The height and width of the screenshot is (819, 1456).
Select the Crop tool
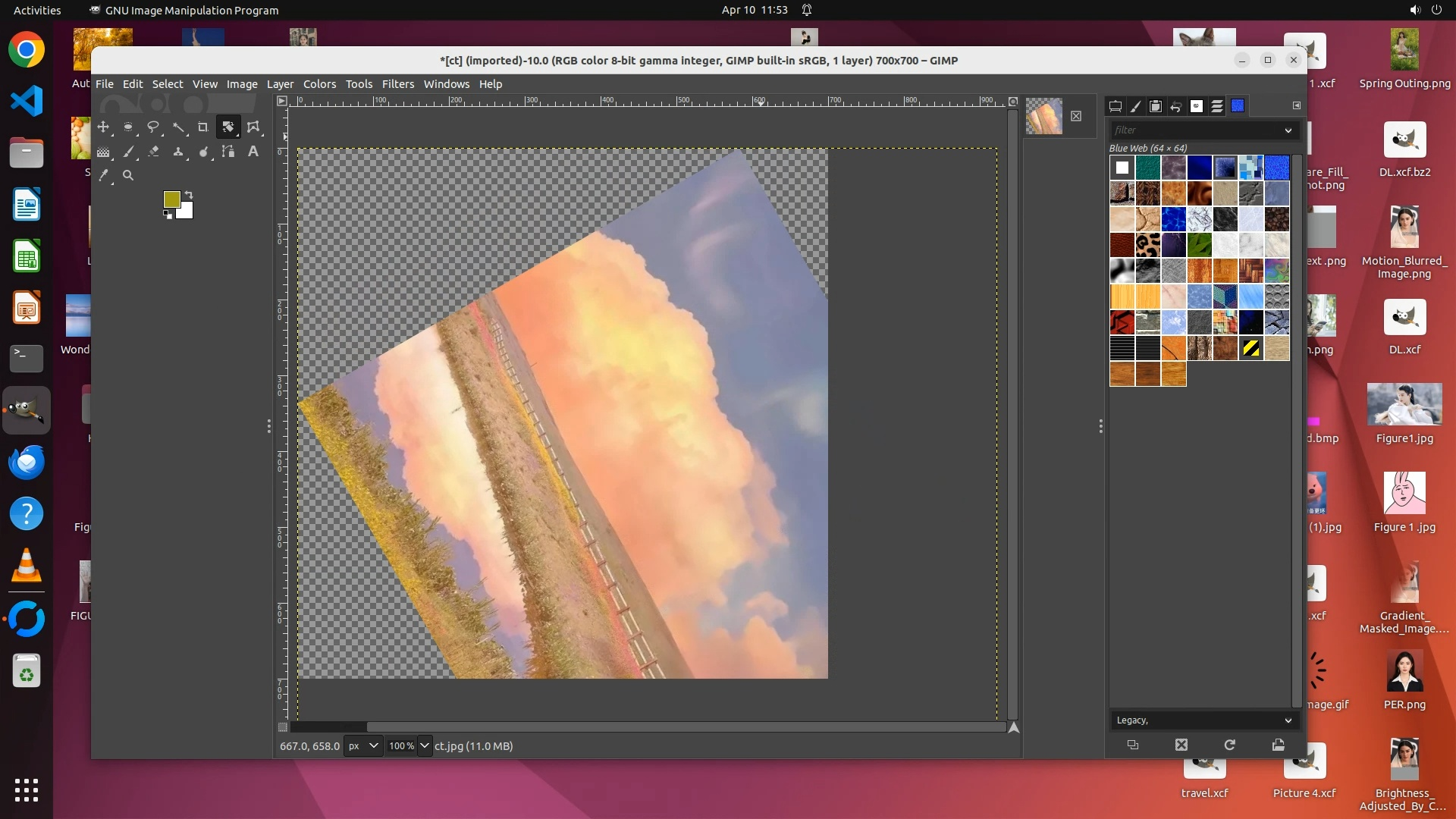203,127
